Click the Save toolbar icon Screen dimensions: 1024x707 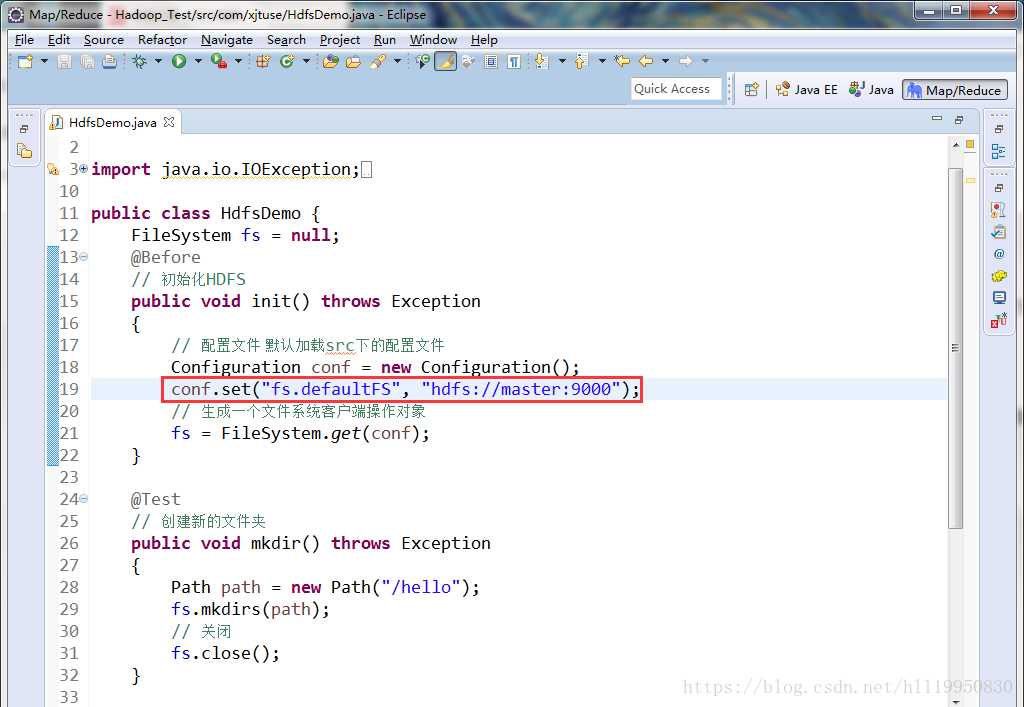pyautogui.click(x=65, y=61)
